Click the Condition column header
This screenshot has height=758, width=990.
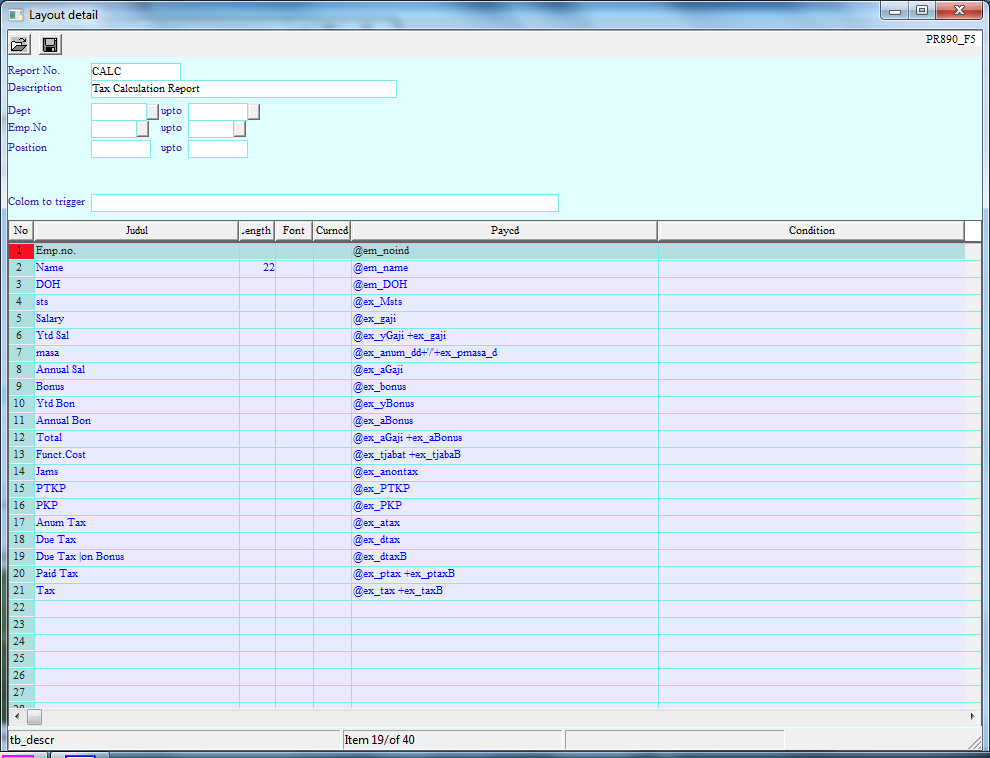811,231
